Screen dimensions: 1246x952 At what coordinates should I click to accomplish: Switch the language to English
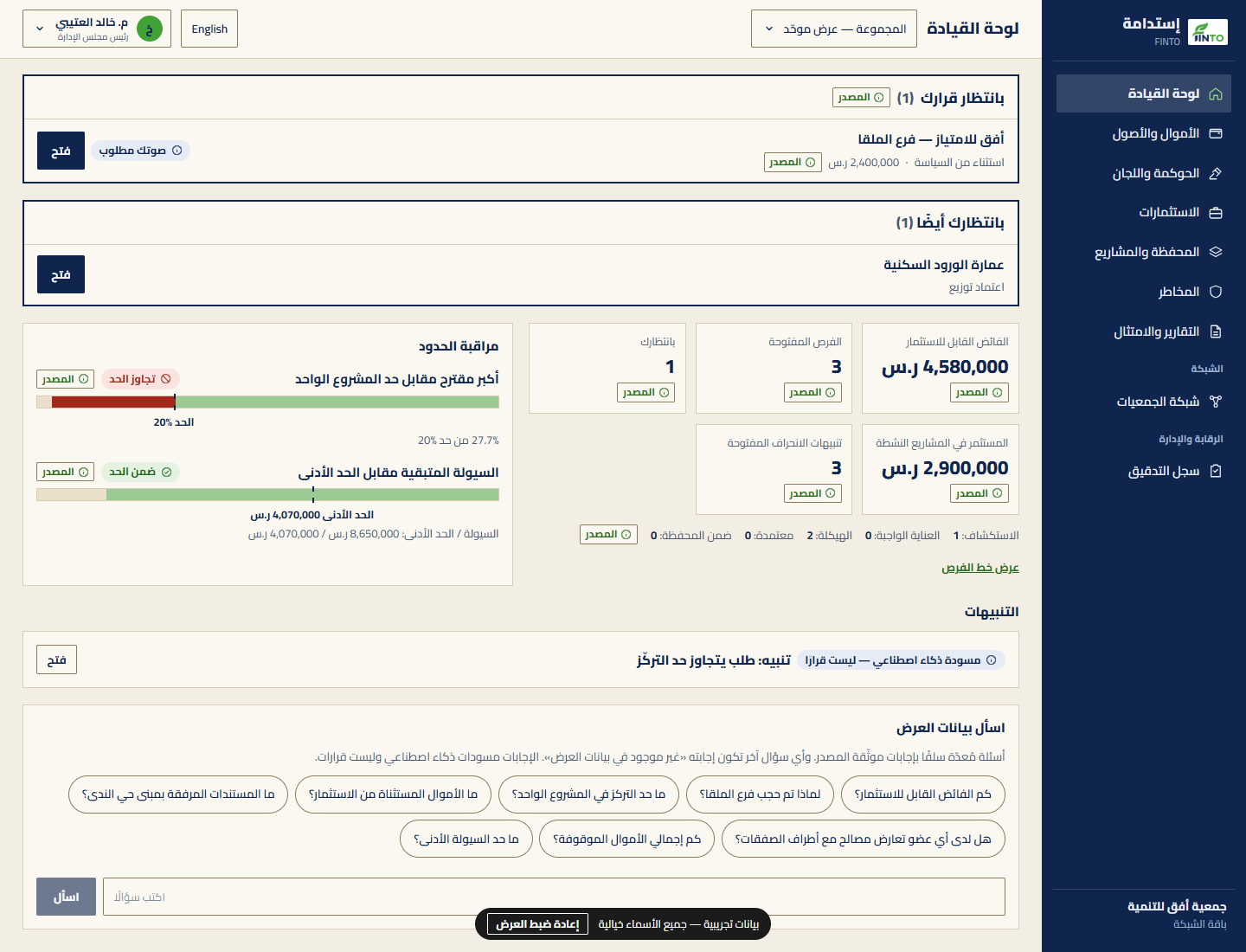(x=209, y=29)
